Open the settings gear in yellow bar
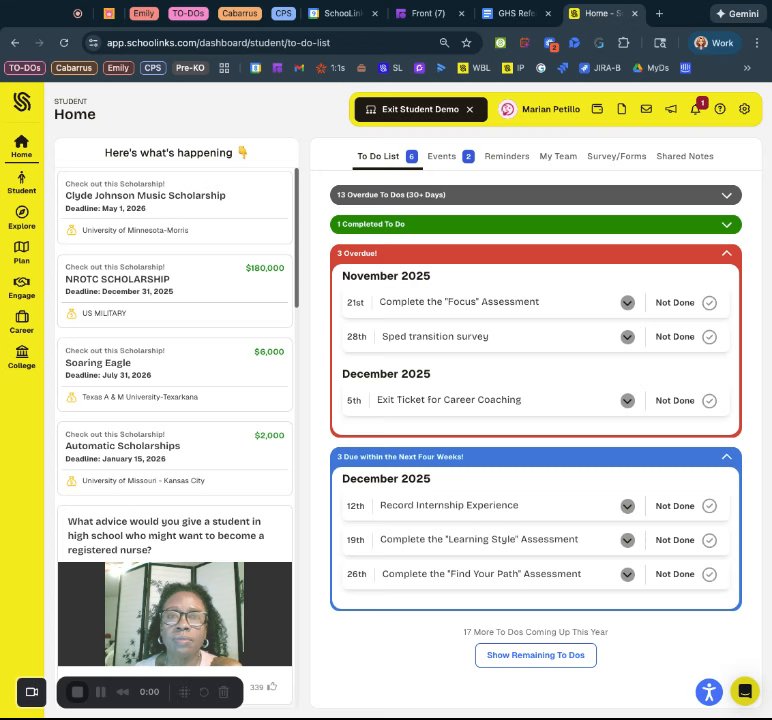 (x=744, y=109)
